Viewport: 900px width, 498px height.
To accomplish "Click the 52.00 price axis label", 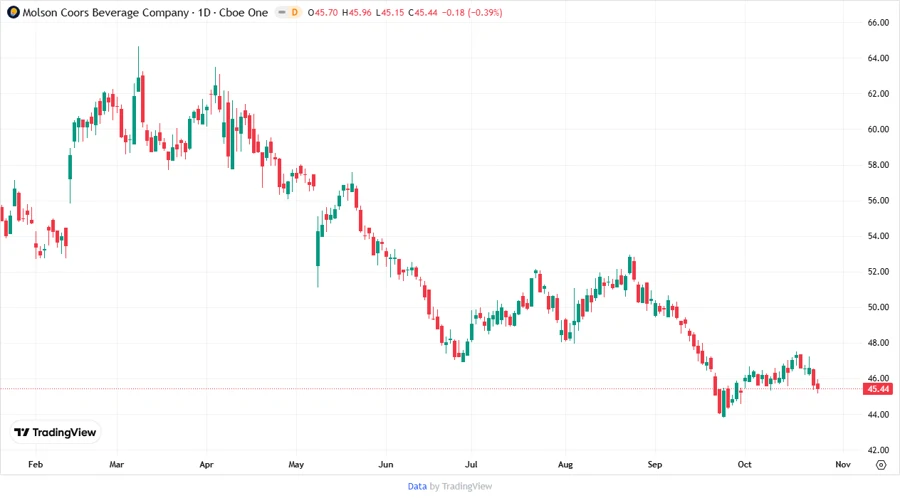I will point(878,271).
